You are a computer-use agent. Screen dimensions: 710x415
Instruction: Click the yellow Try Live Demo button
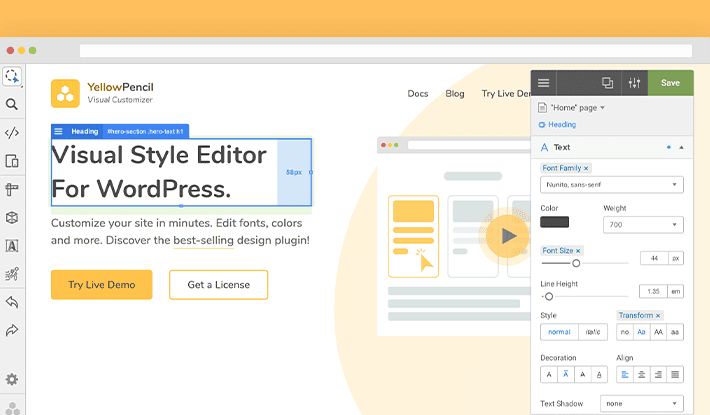101,285
